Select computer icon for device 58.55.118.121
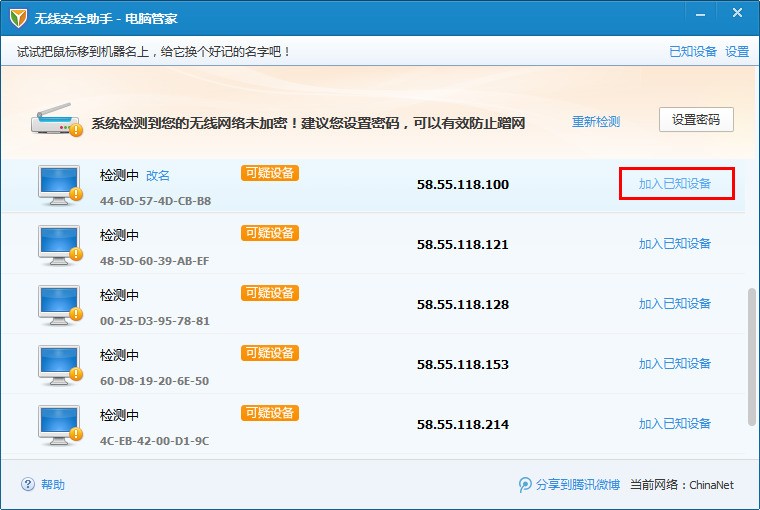 pyautogui.click(x=61, y=246)
